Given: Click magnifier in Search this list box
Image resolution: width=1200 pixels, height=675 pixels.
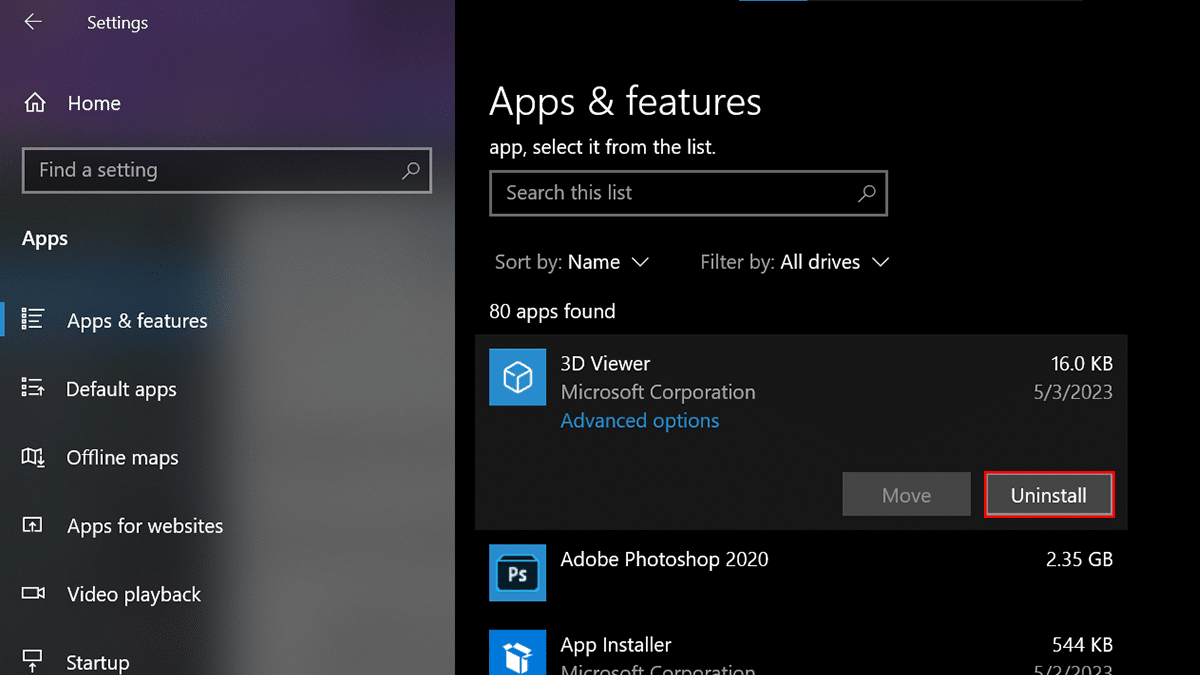Looking at the screenshot, I should click(866, 193).
